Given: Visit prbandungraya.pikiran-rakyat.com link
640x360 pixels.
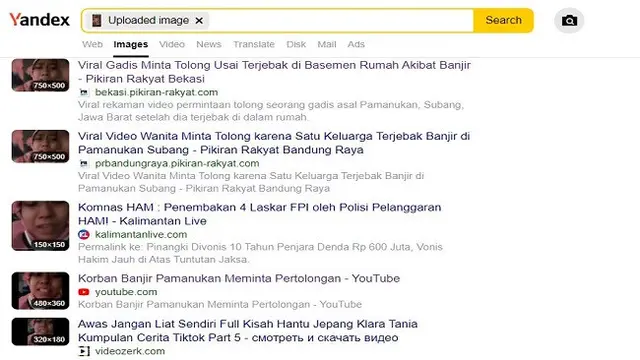Looking at the screenshot, I should click(177, 163).
